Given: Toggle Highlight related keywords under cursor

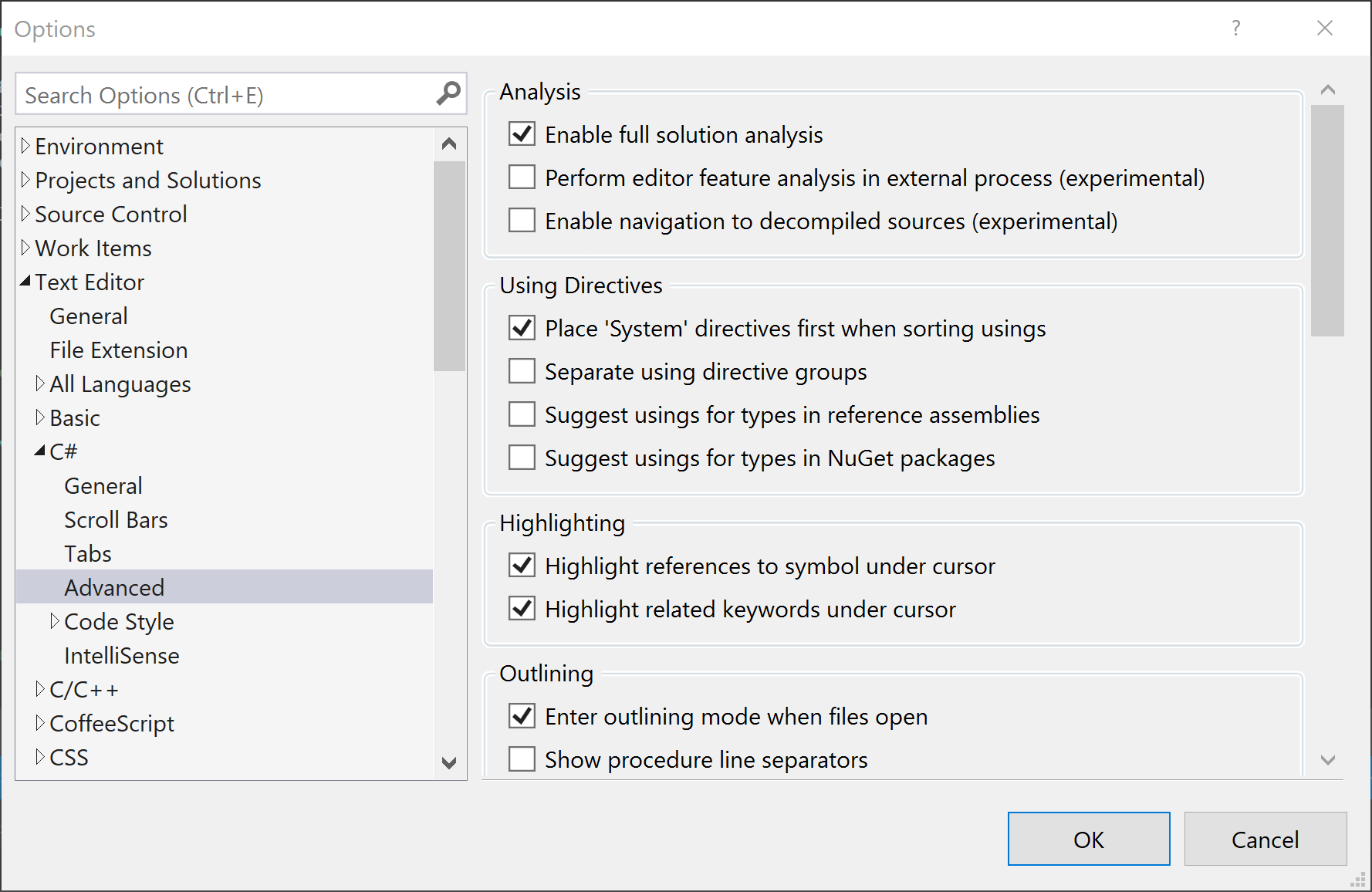Looking at the screenshot, I should pyautogui.click(x=522, y=609).
